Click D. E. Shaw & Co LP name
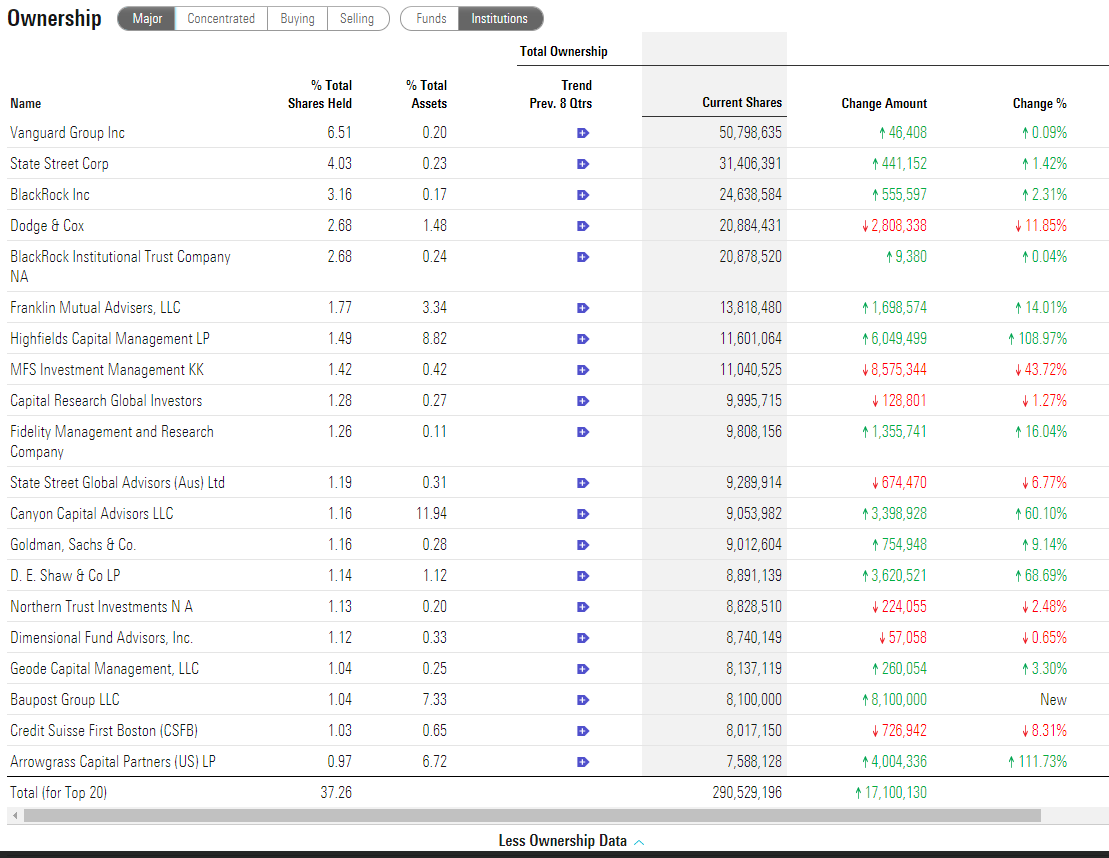The image size is (1109, 858). (x=65, y=576)
